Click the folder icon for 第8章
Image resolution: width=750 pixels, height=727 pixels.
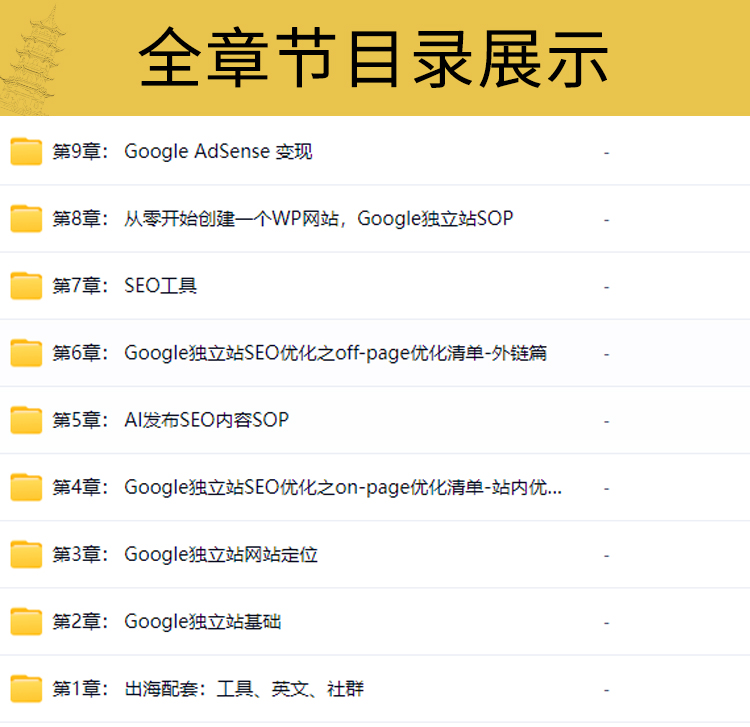click(26, 219)
